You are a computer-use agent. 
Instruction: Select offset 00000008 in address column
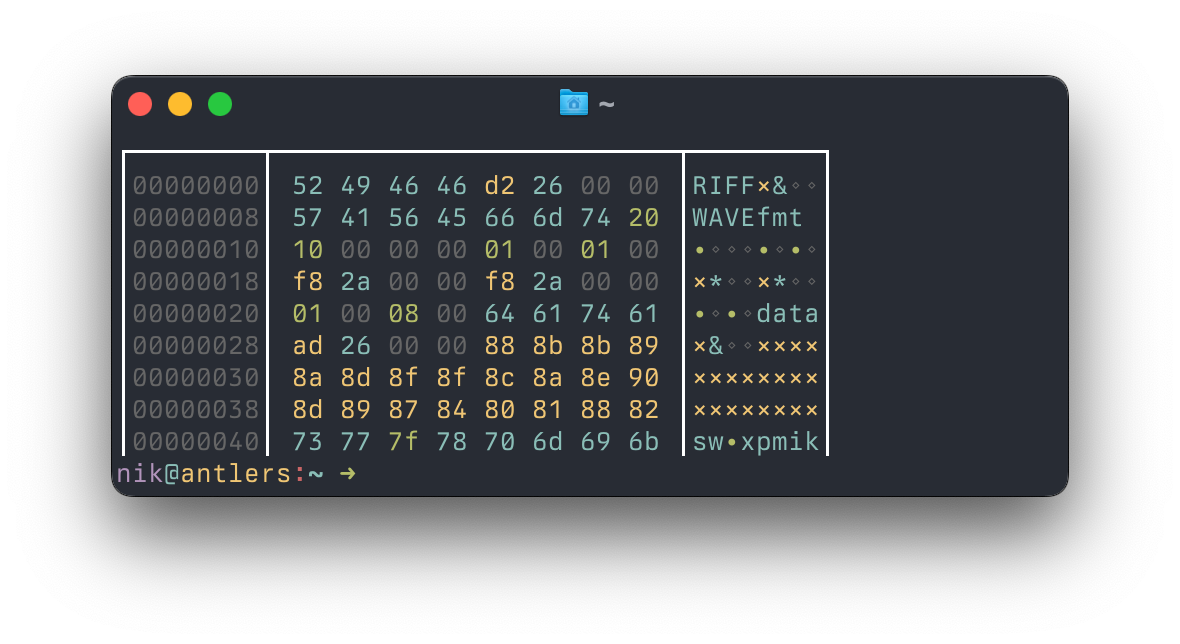pos(196,218)
